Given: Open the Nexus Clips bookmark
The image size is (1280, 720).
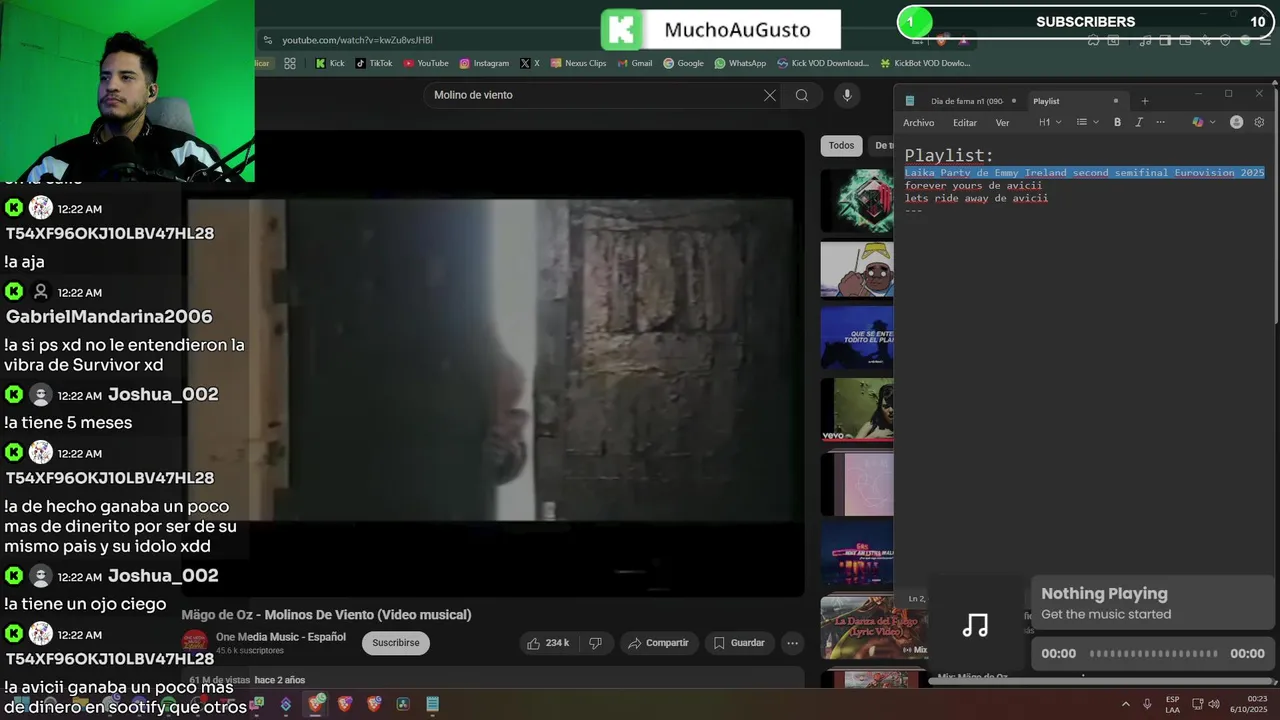Looking at the screenshot, I should pyautogui.click(x=579, y=63).
